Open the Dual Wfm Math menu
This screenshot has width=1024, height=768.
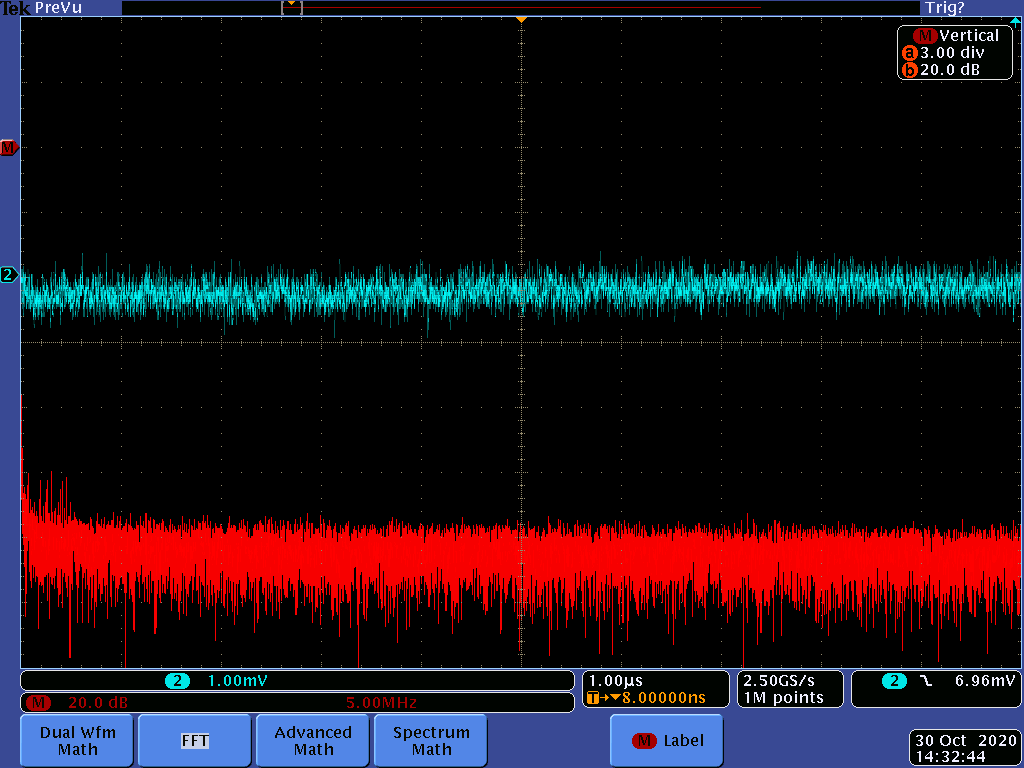78,740
